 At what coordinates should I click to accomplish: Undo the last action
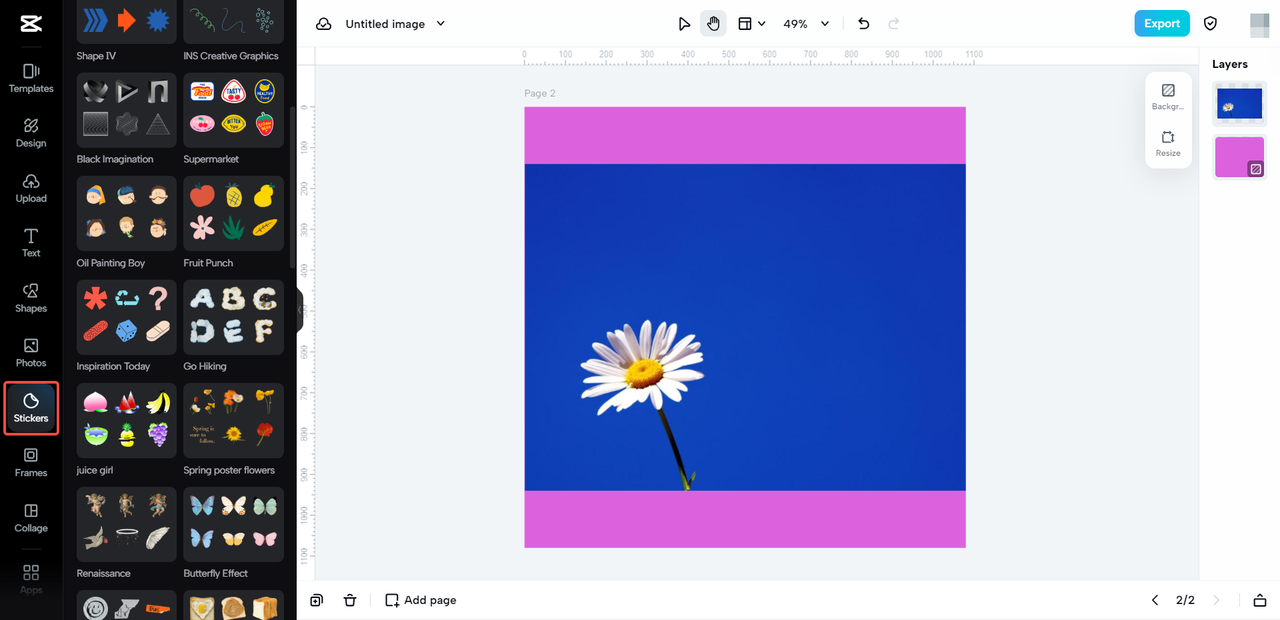pos(864,24)
